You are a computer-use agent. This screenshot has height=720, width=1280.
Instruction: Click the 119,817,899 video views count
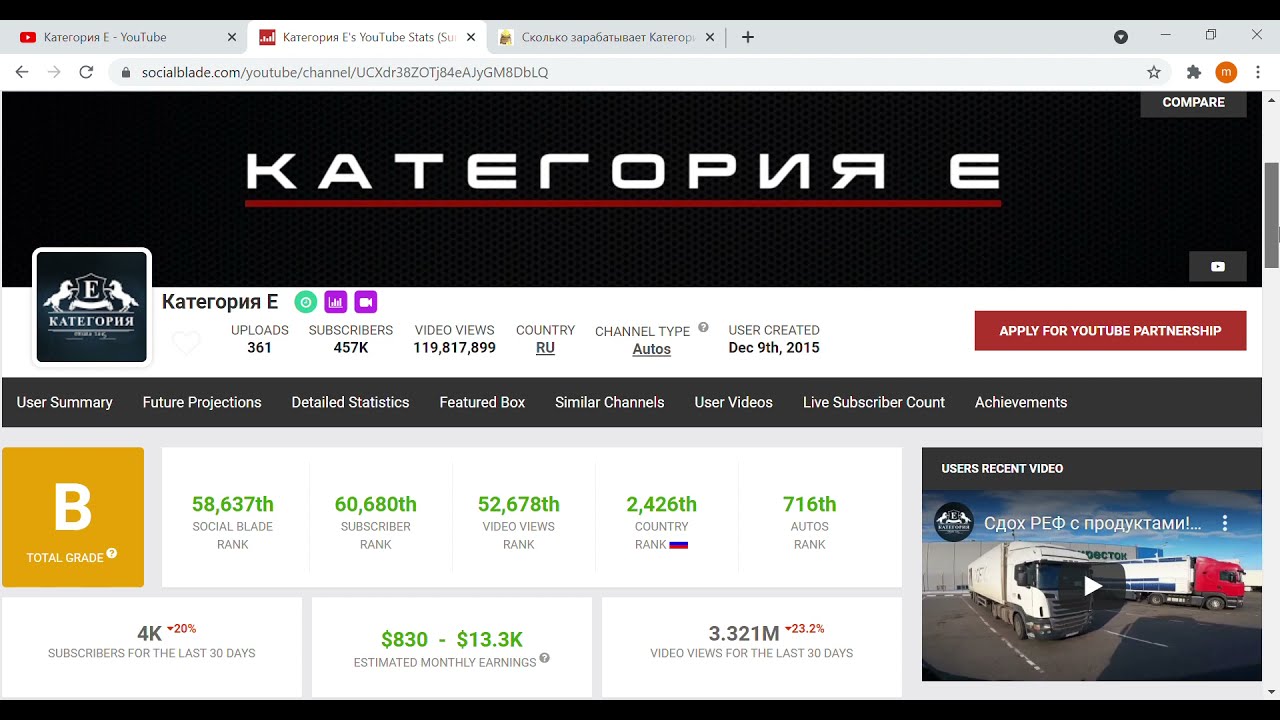coord(455,348)
